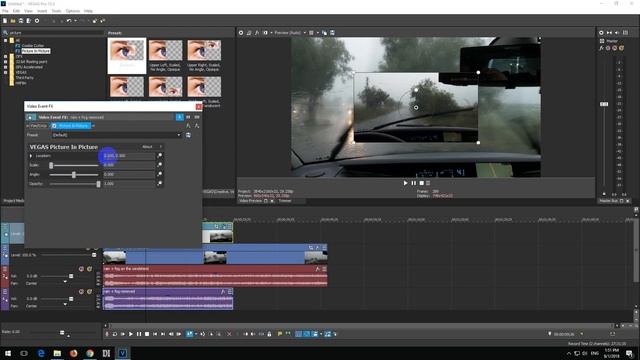Expand the All folder in the plugin tree
The image size is (640, 360).
click(5, 40)
